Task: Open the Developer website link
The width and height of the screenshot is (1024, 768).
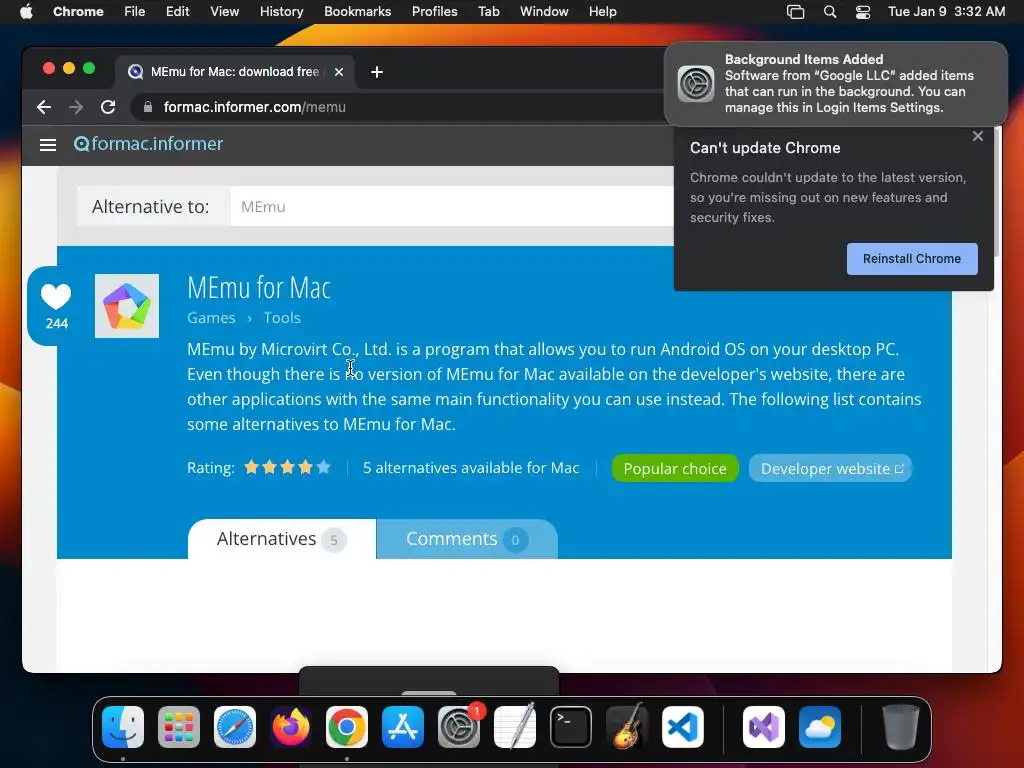Action: [x=830, y=468]
